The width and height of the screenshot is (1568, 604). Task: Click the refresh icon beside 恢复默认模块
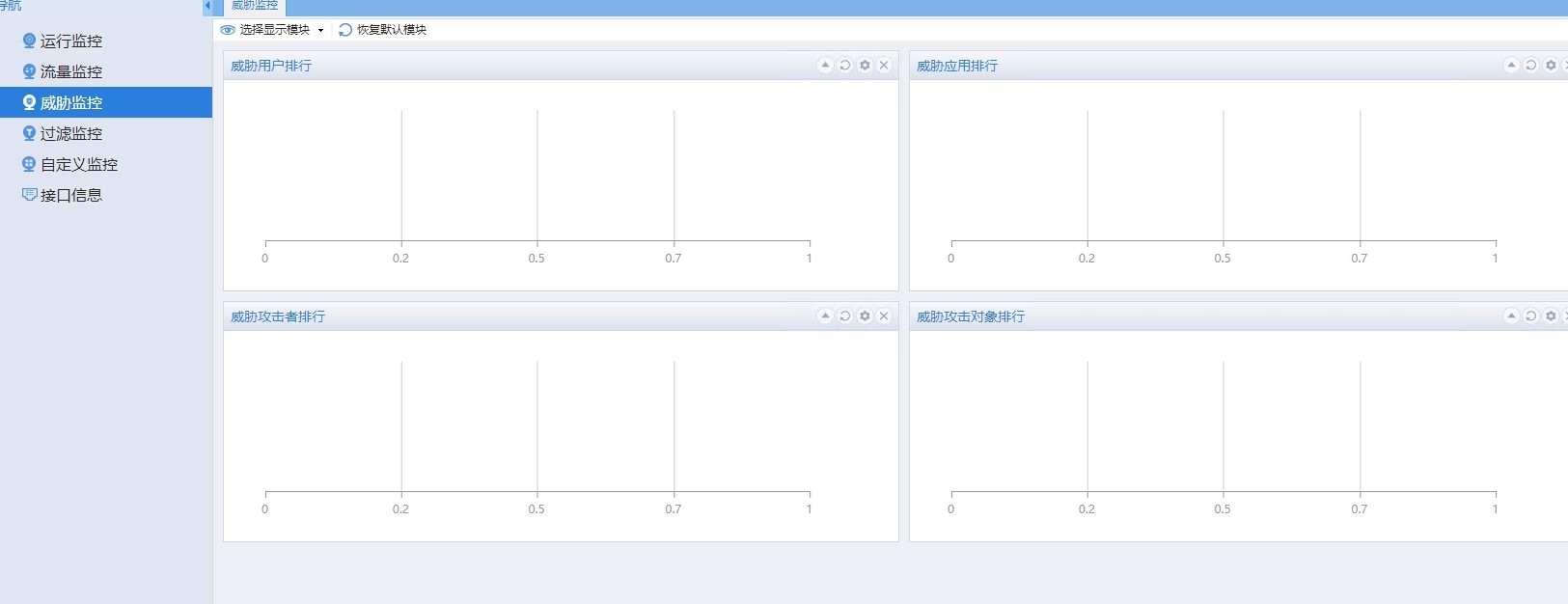(x=345, y=30)
